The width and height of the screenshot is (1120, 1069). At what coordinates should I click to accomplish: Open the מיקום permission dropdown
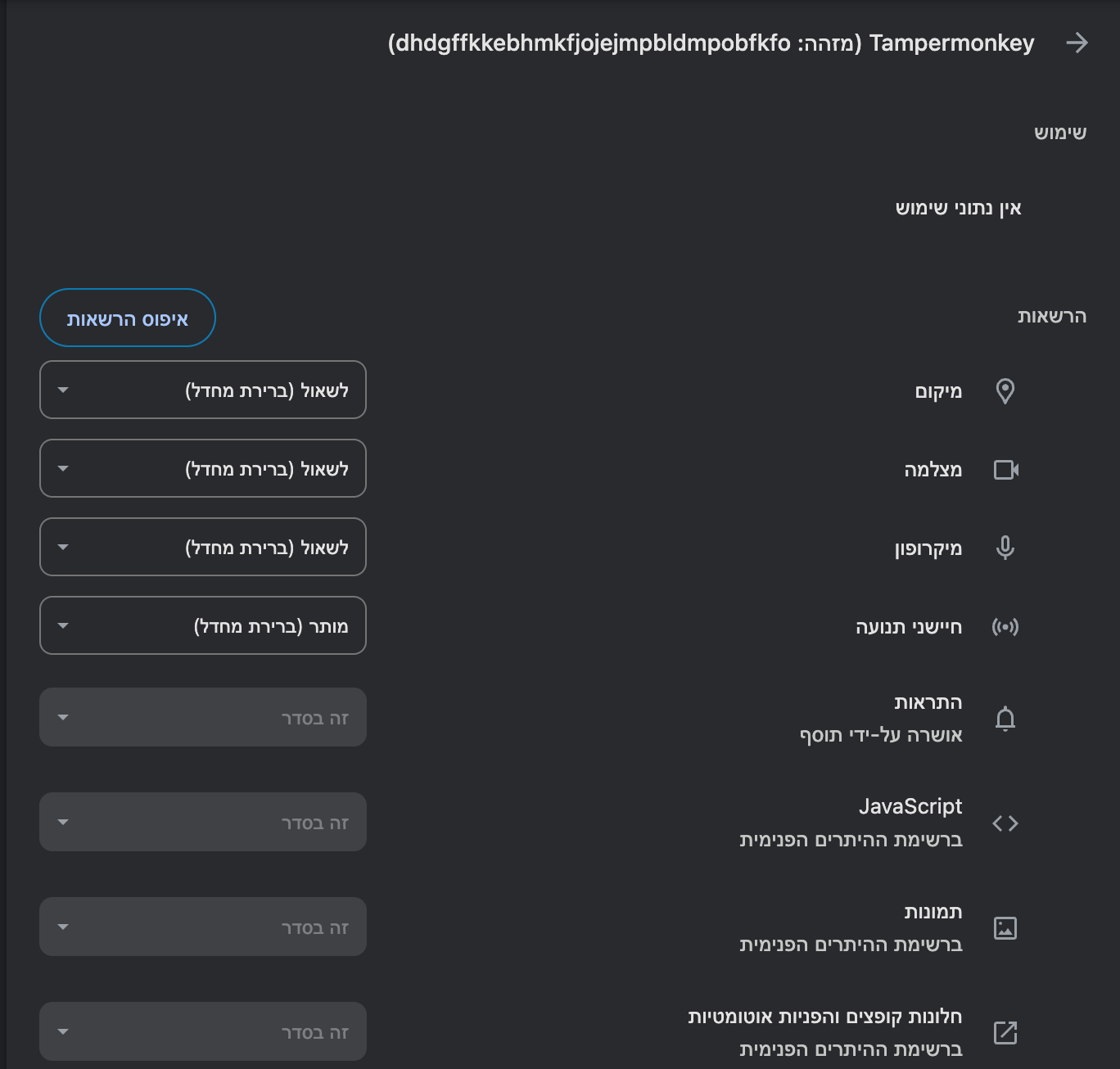(x=203, y=390)
